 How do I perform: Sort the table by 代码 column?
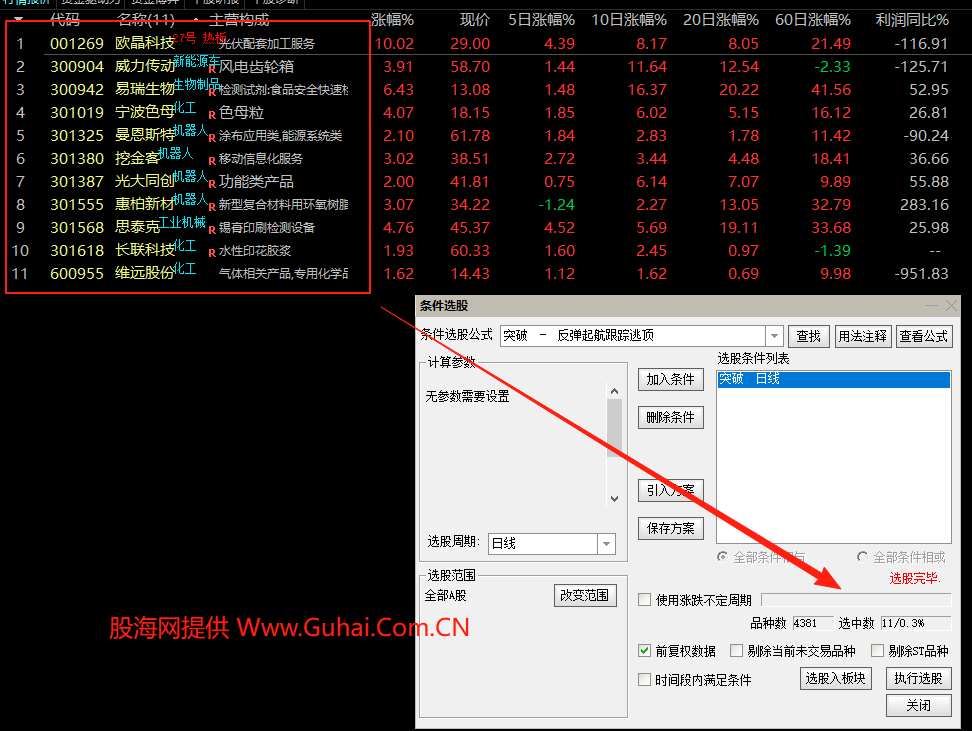click(x=65, y=20)
